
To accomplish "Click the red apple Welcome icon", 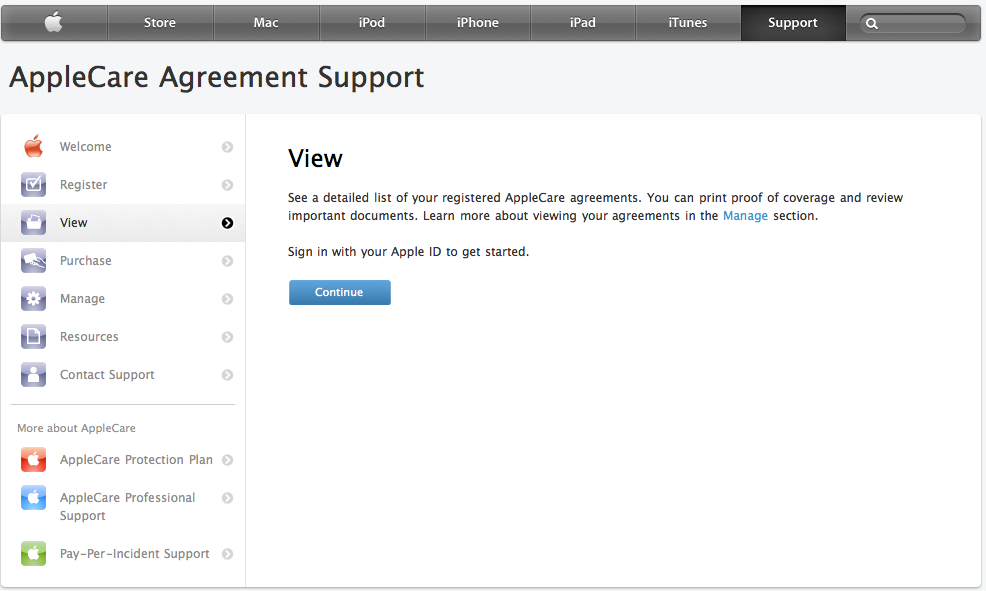I will (x=34, y=147).
